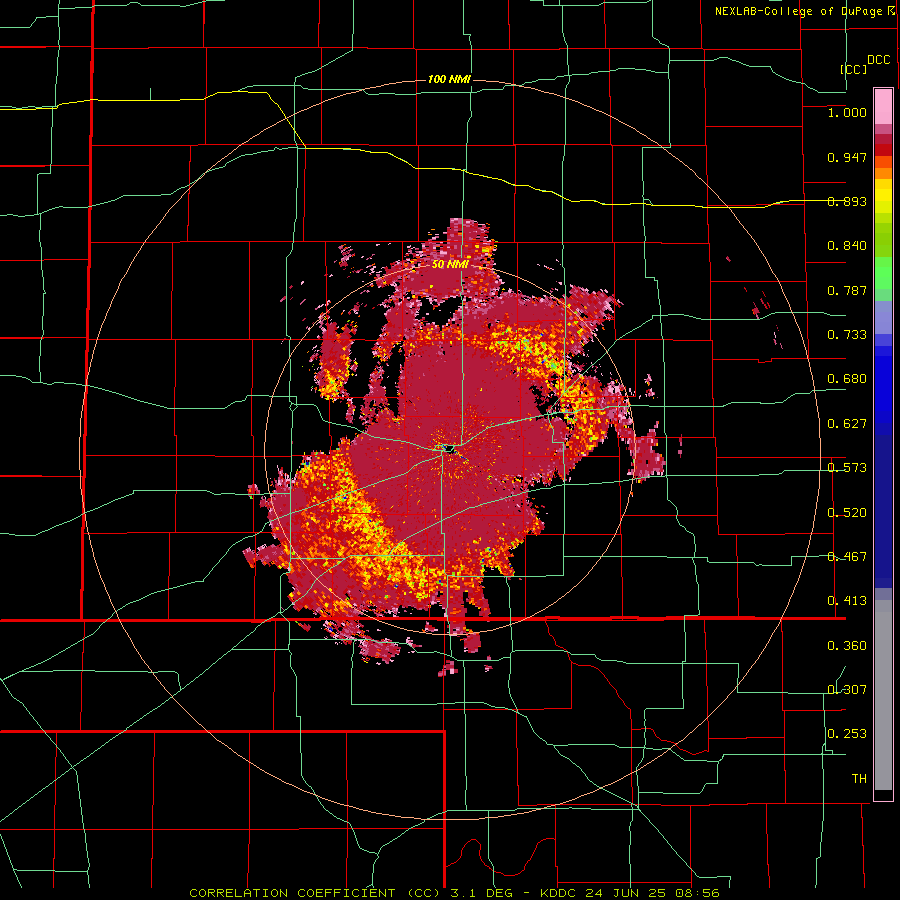Viewport: 900px width, 900px height.
Task: Select the 0.840 legend value
Action: coord(847,246)
